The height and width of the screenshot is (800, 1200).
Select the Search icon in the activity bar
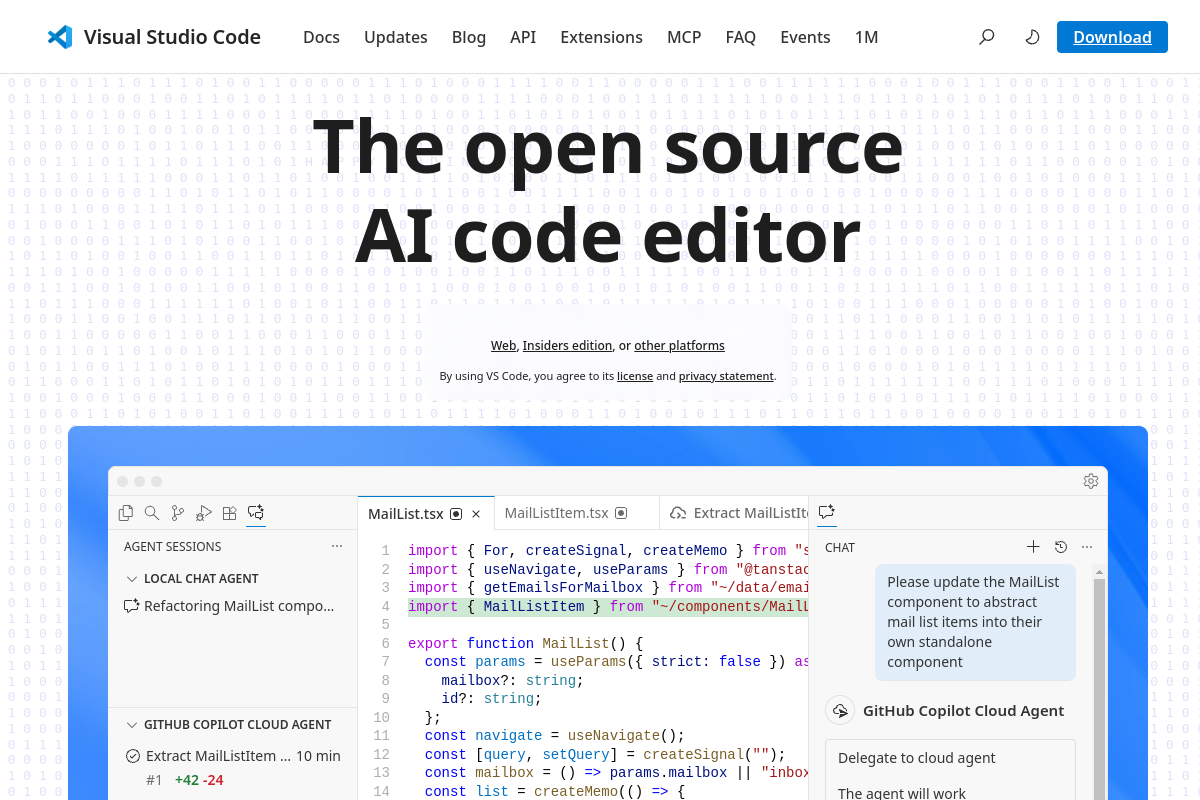click(152, 512)
